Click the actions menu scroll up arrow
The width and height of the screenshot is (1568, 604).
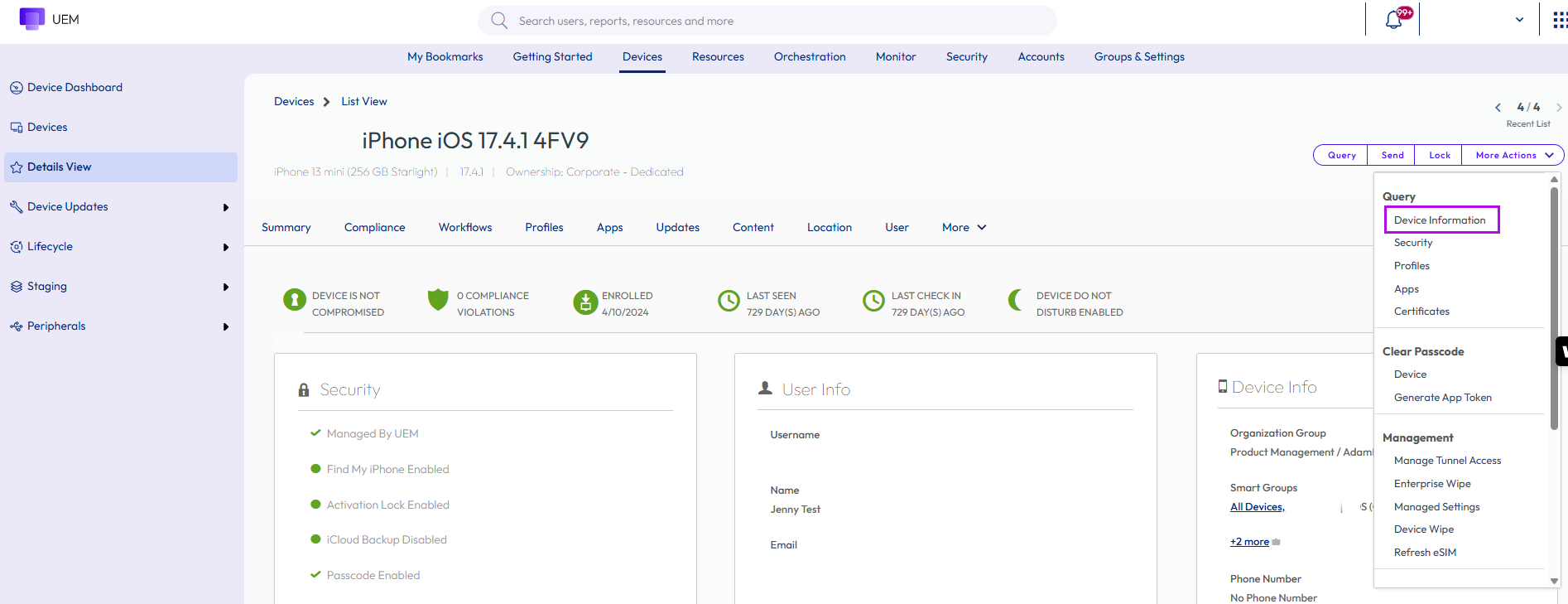pos(1554,179)
